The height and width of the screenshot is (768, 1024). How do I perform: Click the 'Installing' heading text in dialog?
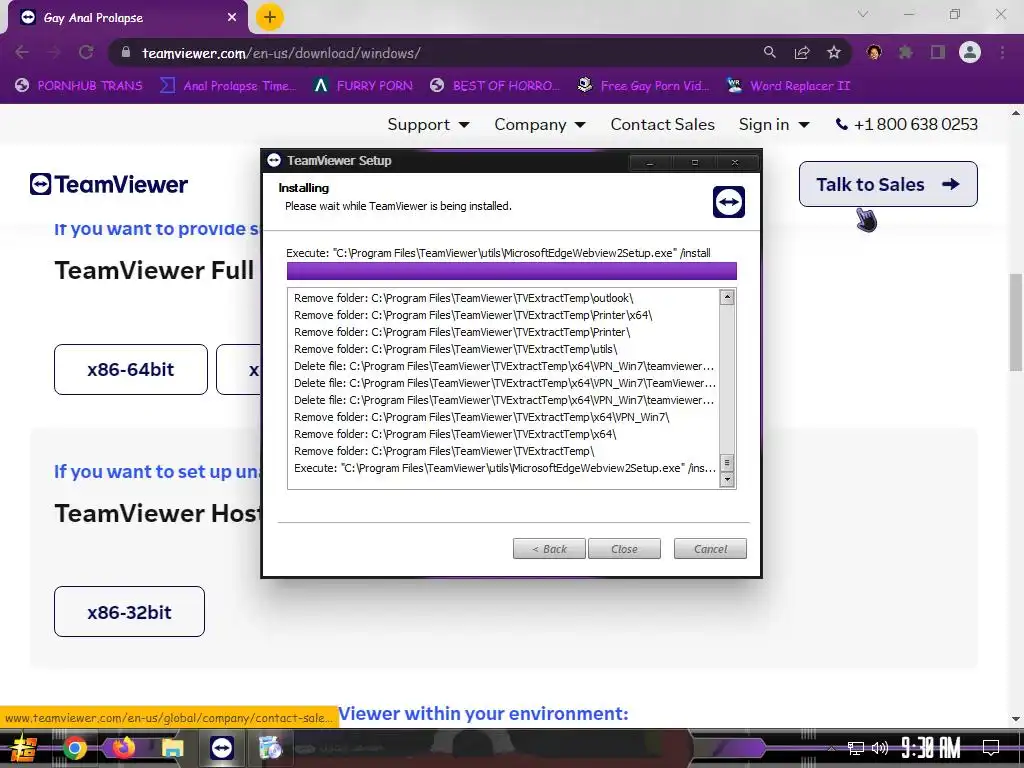coord(304,188)
